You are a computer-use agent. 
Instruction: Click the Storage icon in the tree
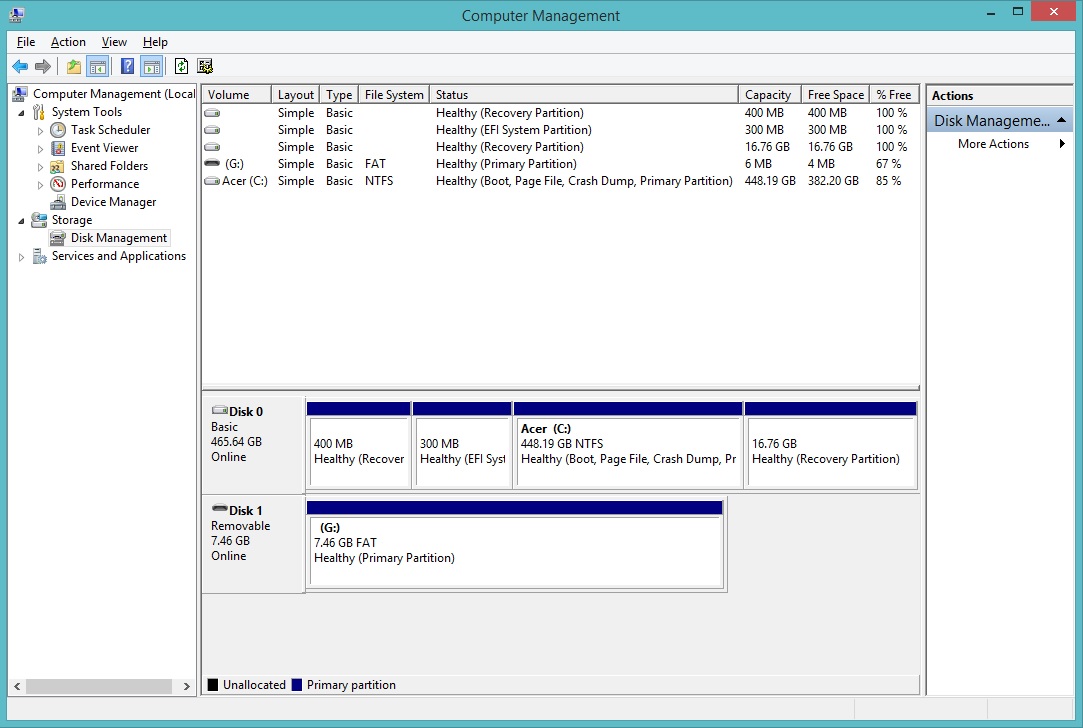pos(39,220)
